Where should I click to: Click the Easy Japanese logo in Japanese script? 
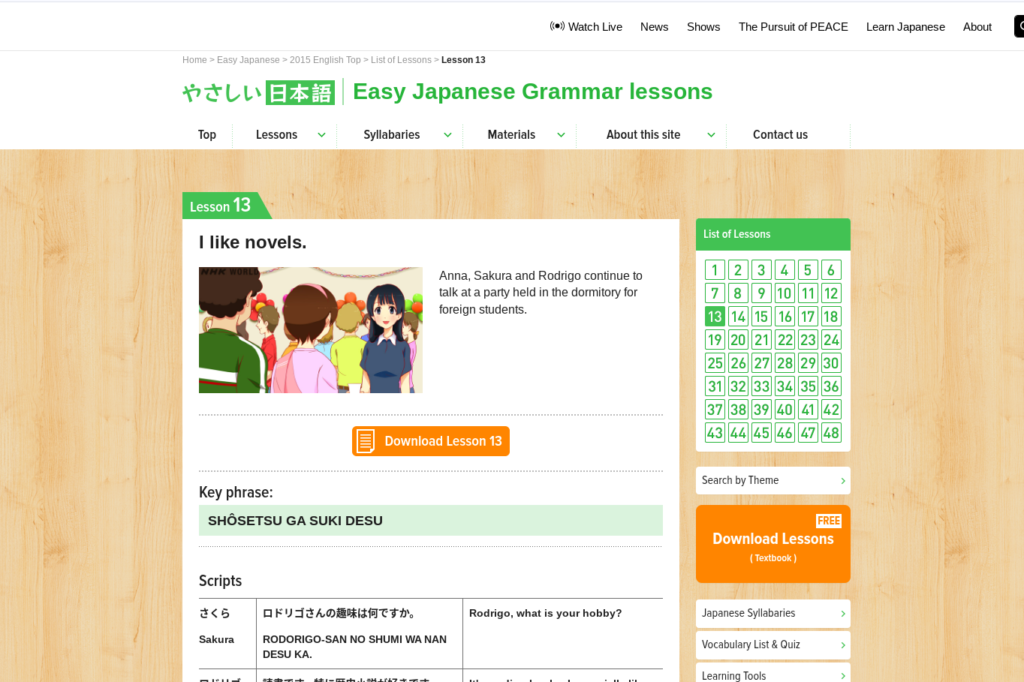coord(259,92)
